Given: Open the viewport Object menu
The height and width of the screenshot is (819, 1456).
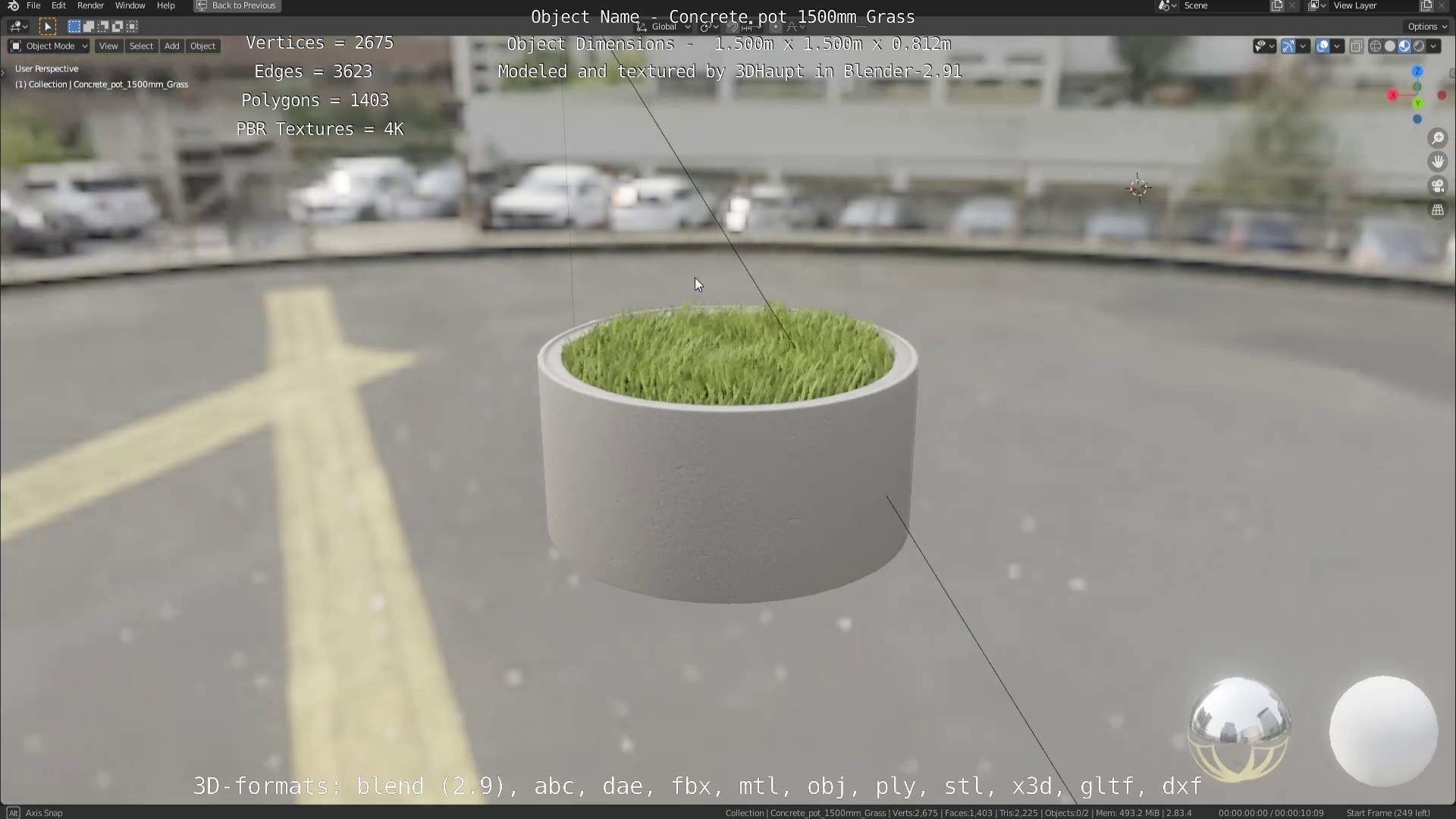Looking at the screenshot, I should tap(202, 46).
